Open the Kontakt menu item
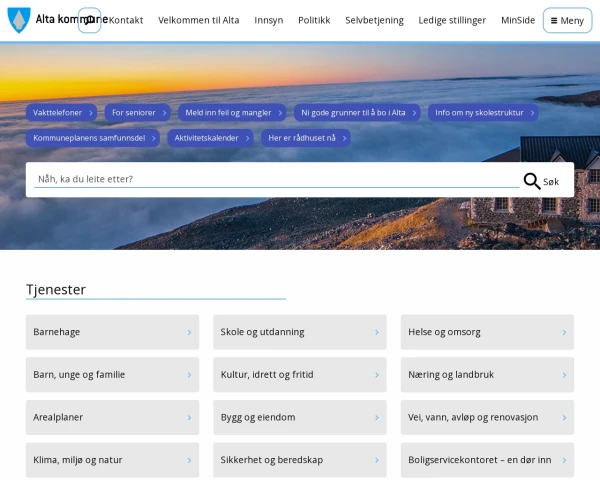 (x=126, y=20)
